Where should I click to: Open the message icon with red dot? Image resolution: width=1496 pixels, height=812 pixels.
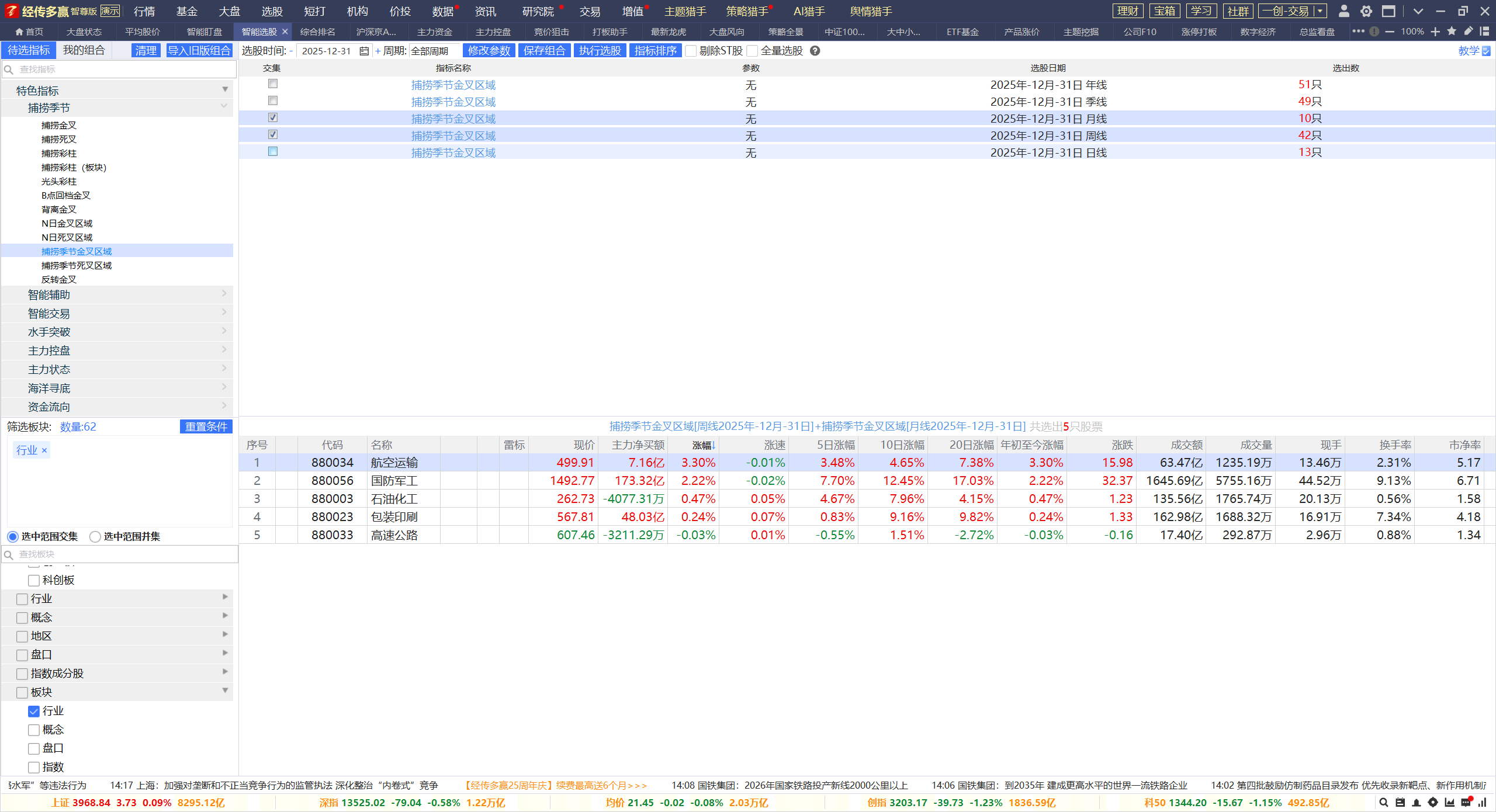(x=1466, y=803)
